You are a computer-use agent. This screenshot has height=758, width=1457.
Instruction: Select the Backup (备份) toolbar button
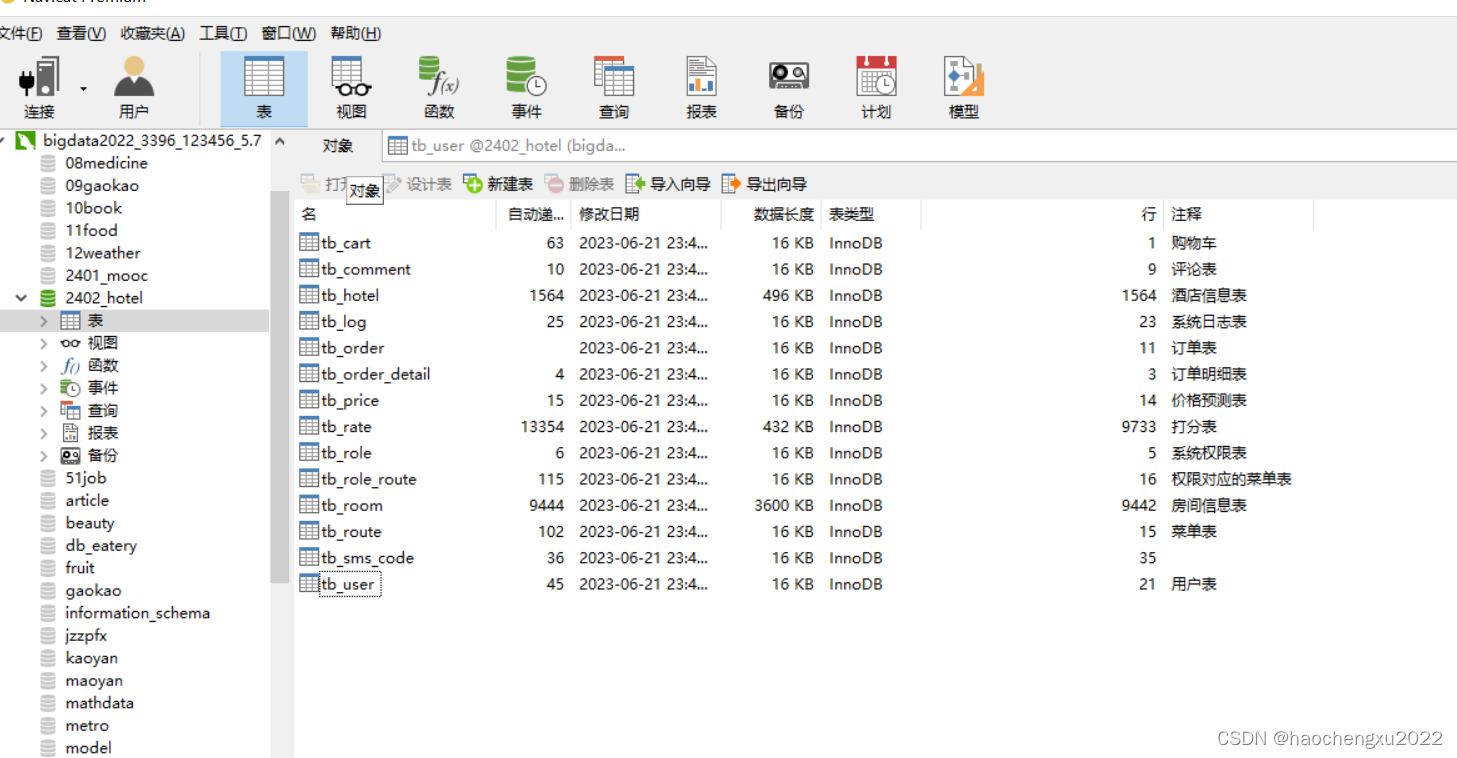click(x=789, y=88)
